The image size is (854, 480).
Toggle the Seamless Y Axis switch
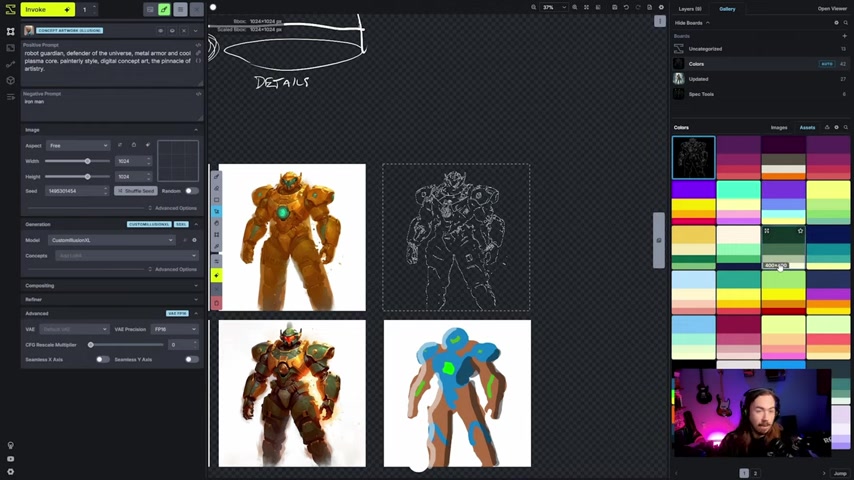point(191,360)
